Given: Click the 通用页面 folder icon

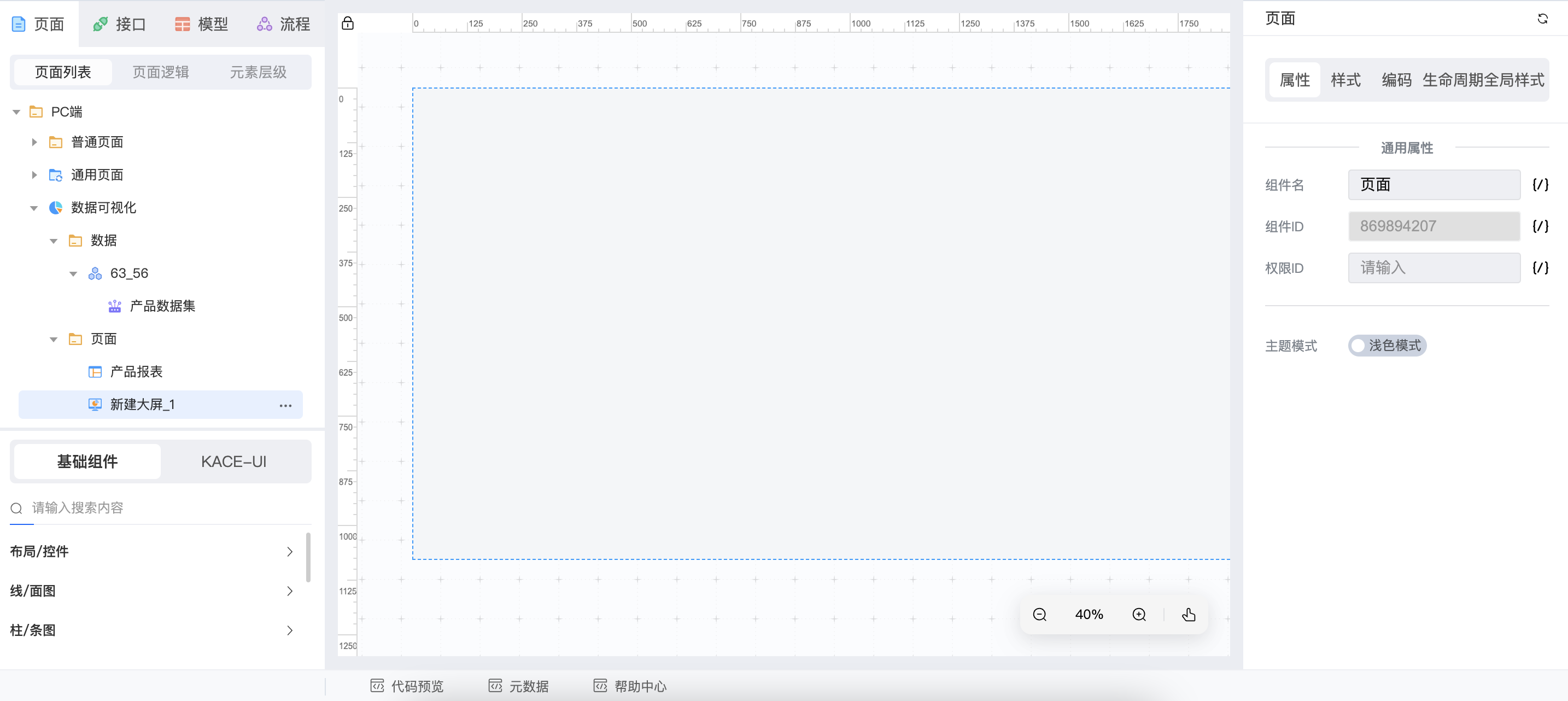Looking at the screenshot, I should [55, 176].
